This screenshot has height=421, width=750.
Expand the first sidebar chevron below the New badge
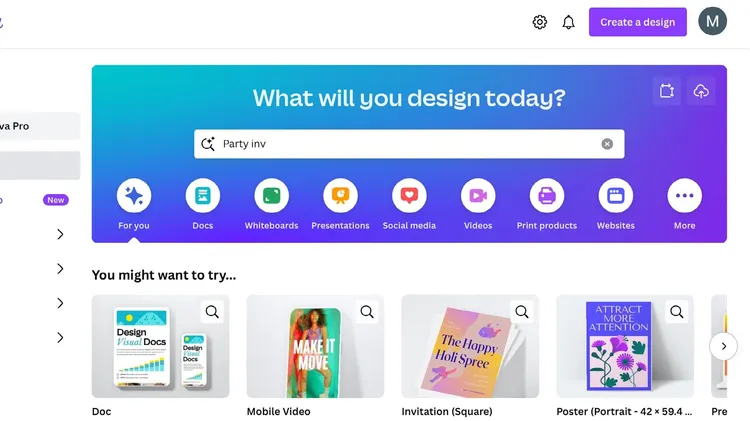60,234
